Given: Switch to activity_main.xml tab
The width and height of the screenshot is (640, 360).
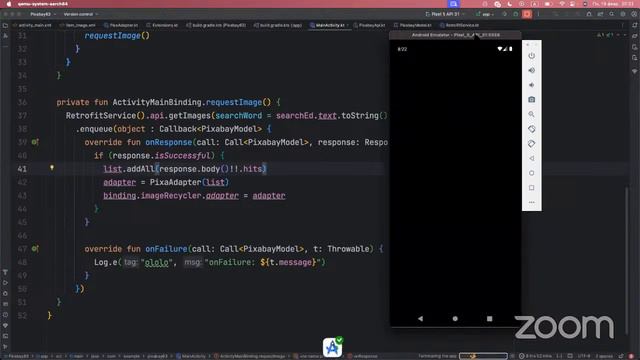Looking at the screenshot, I should tap(32, 25).
